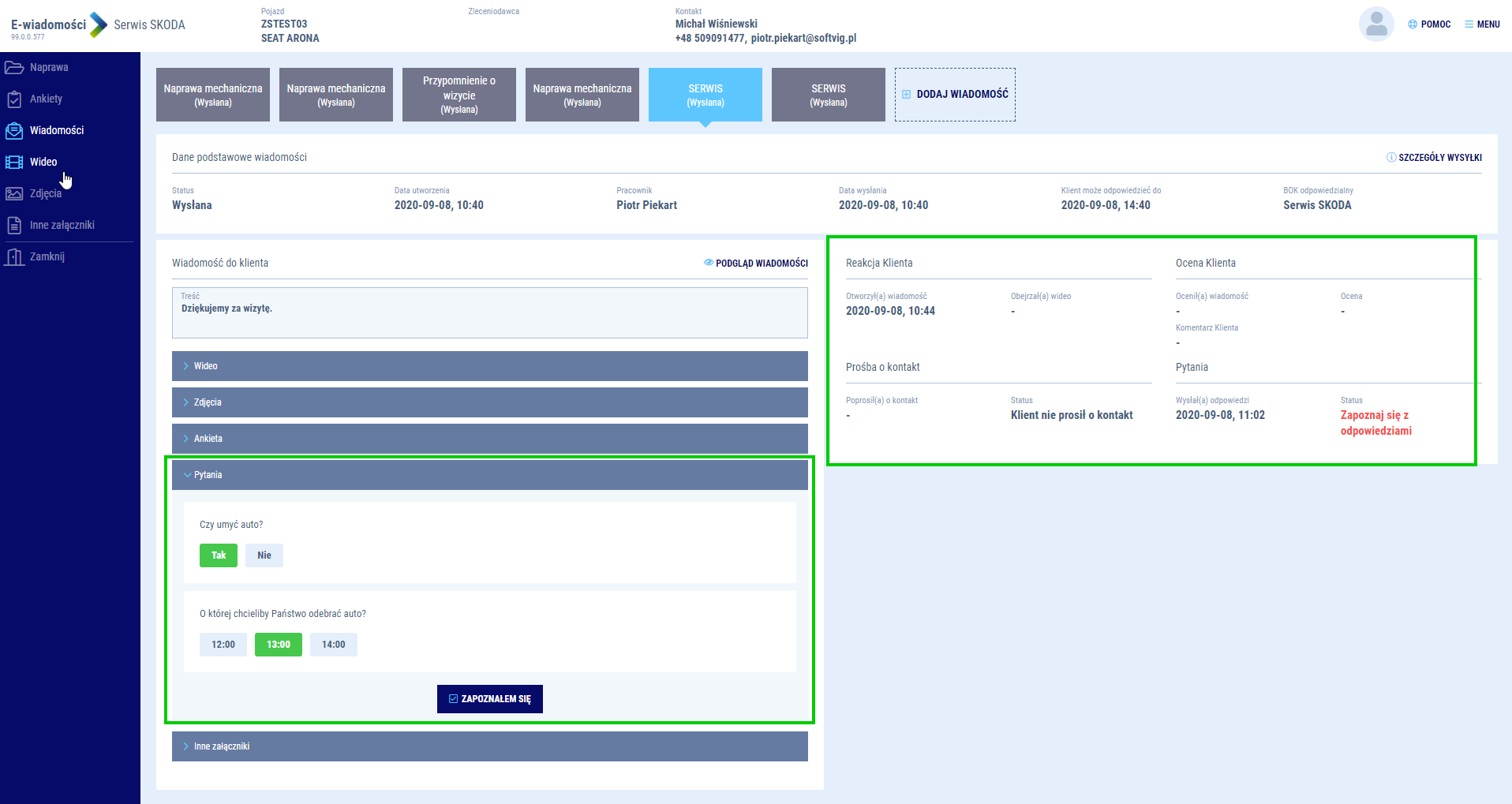Open Inne załączniki document icon in sidebar
This screenshot has width=1512, height=804.
coord(14,226)
